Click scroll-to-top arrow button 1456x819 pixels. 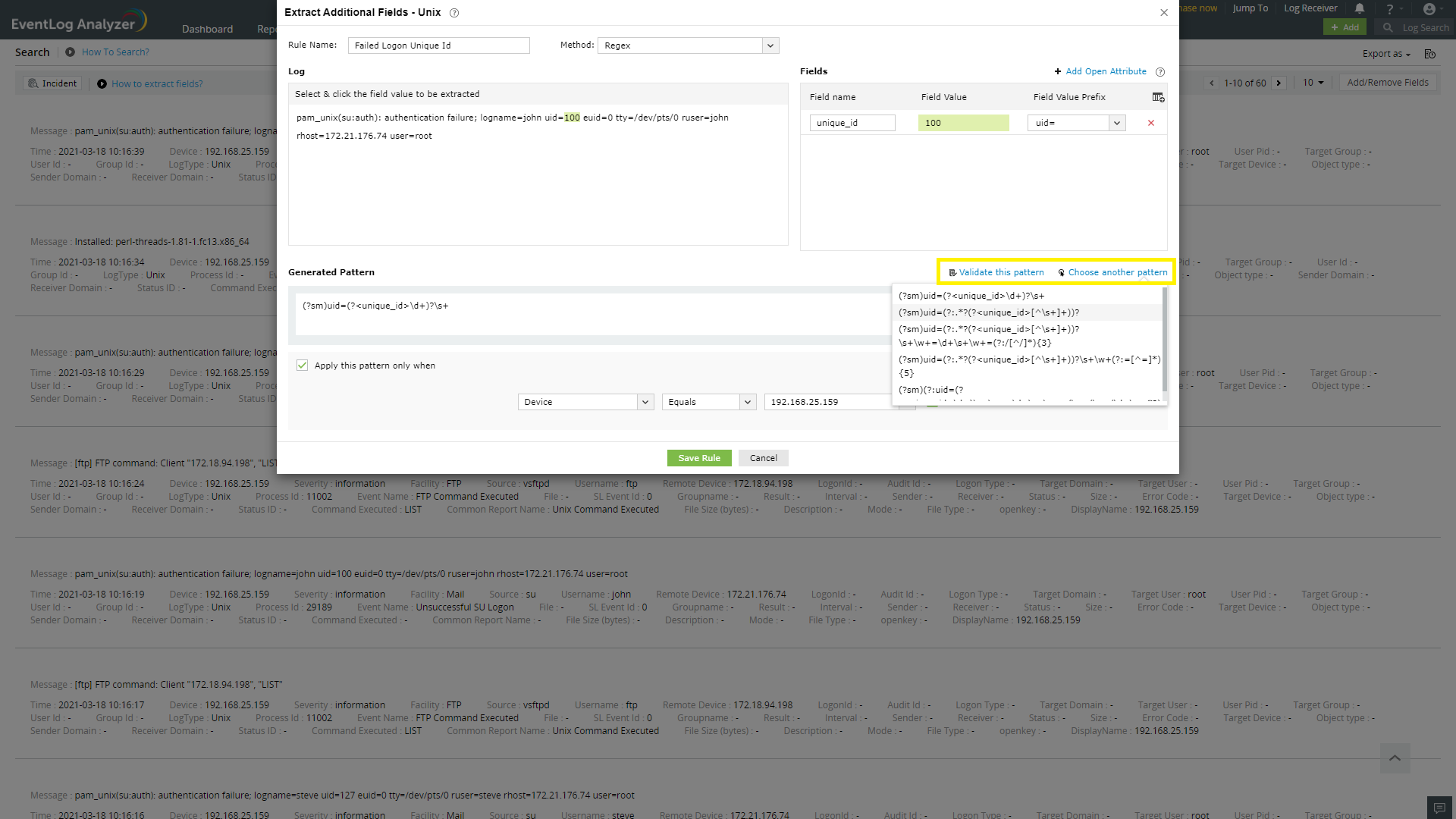(x=1395, y=758)
